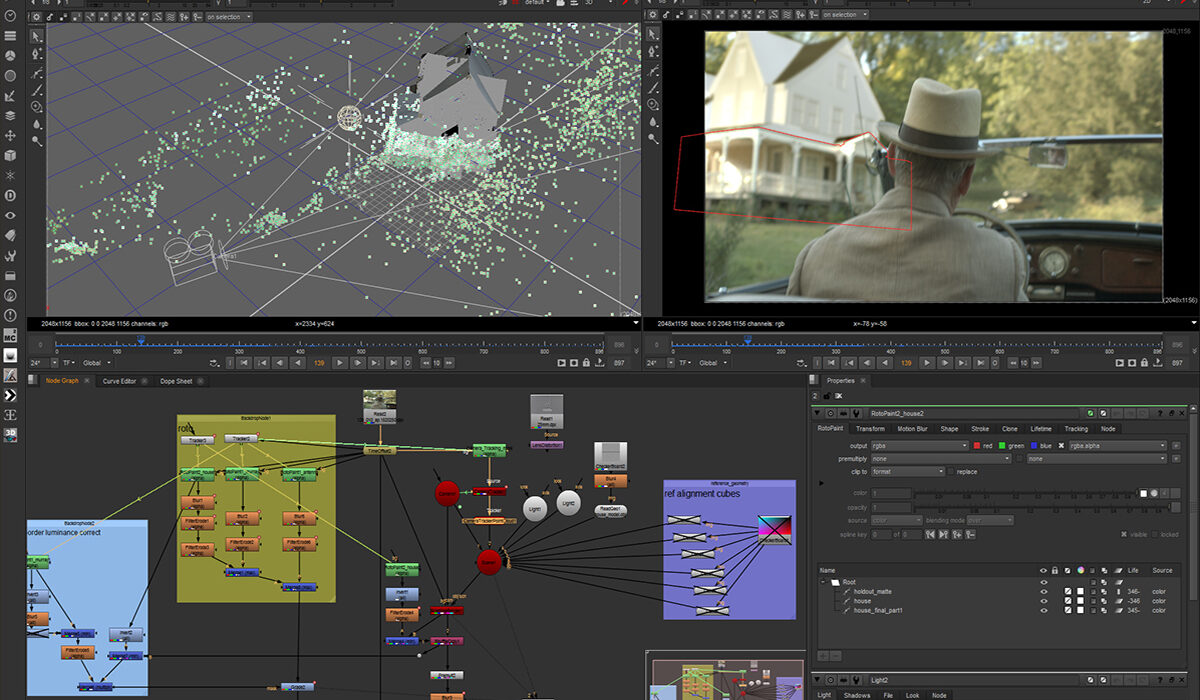Image resolution: width=1200 pixels, height=700 pixels.
Task: Click the frame marker on 3D viewer timeline
Action: 141,340
